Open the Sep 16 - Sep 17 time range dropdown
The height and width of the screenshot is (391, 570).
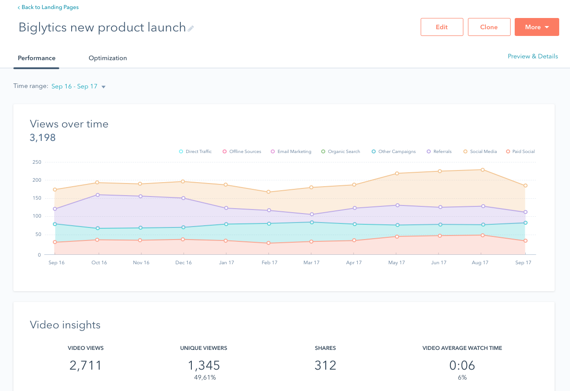[78, 86]
